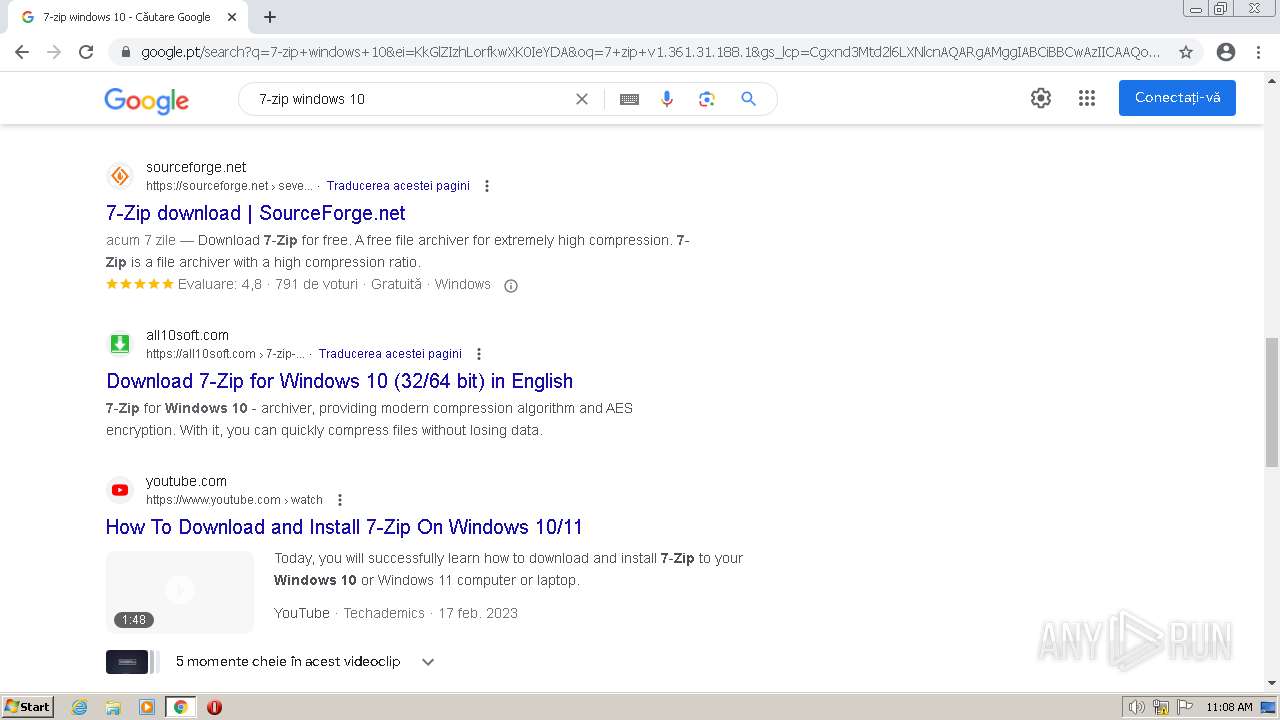The height and width of the screenshot is (720, 1280).
Task: Open Chrome three-dot menu
Action: point(1258,52)
